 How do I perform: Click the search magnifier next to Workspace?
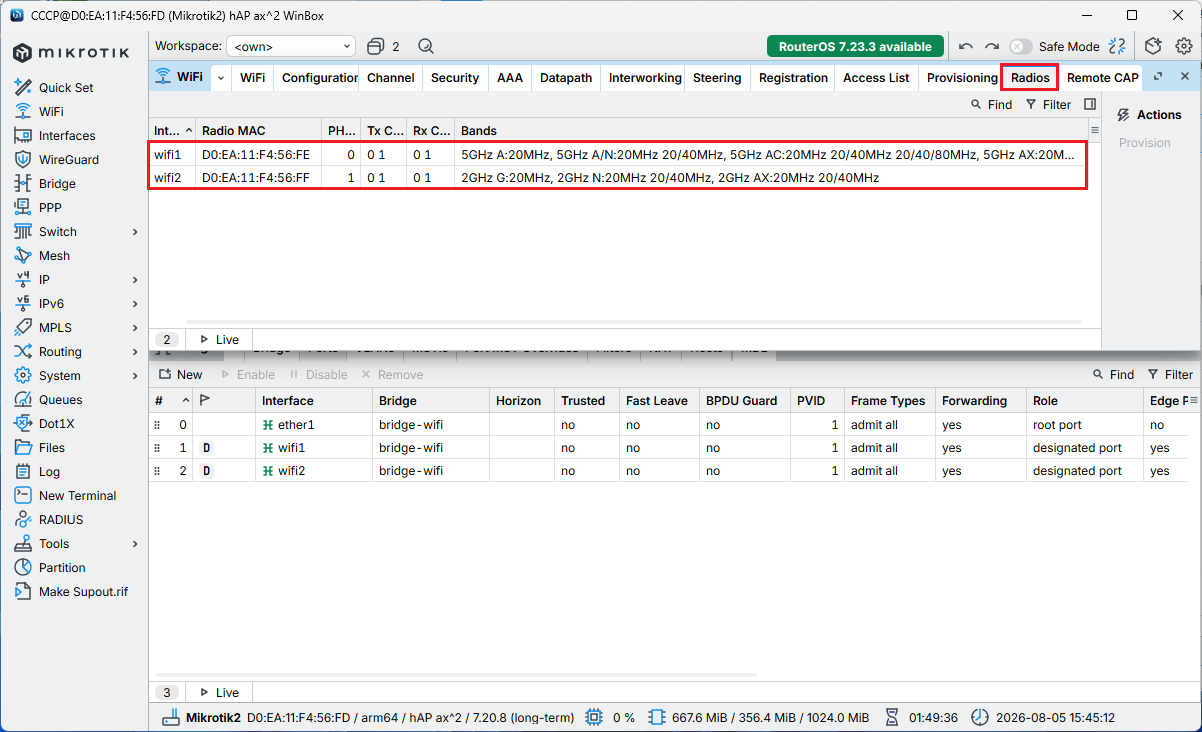coord(426,46)
